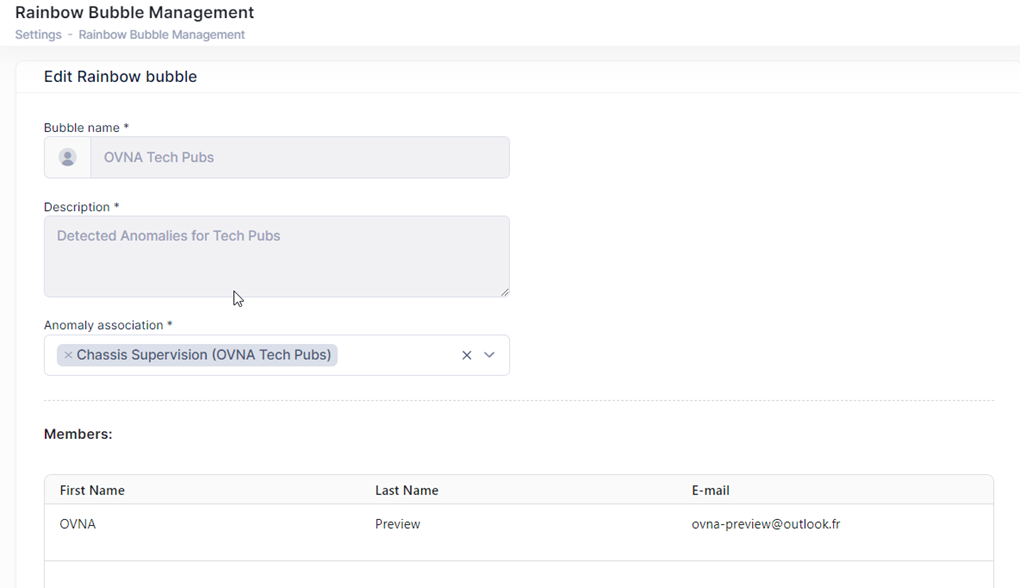This screenshot has width=1020, height=588.
Task: Select the Chassis Supervision (OVNA Tech Pubs) chip
Action: [203, 355]
